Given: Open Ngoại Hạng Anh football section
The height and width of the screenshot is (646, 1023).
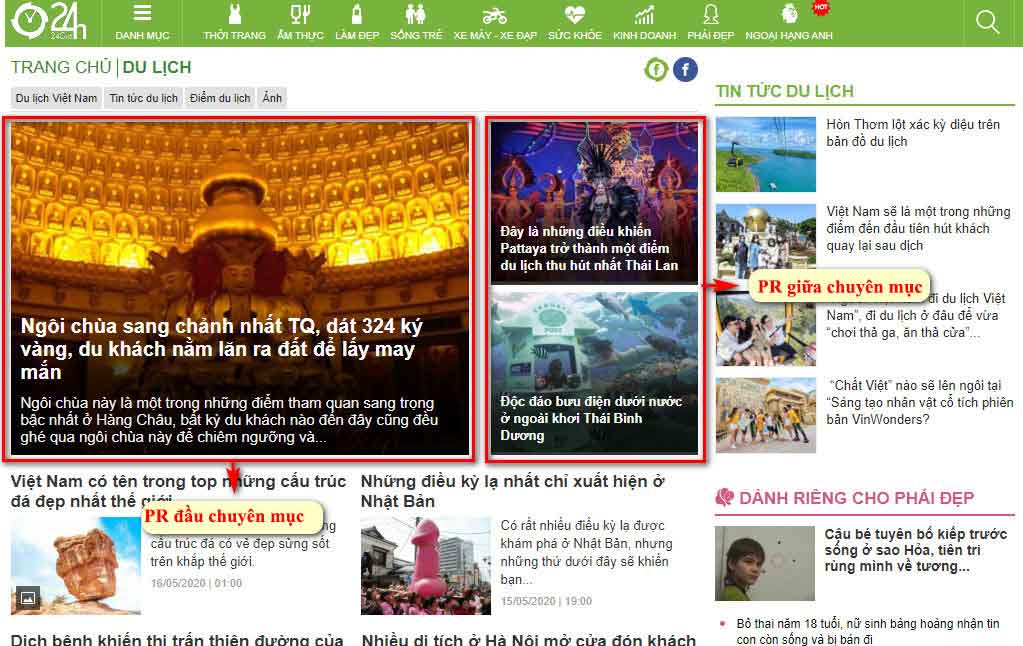Looking at the screenshot, I should coord(789,15).
